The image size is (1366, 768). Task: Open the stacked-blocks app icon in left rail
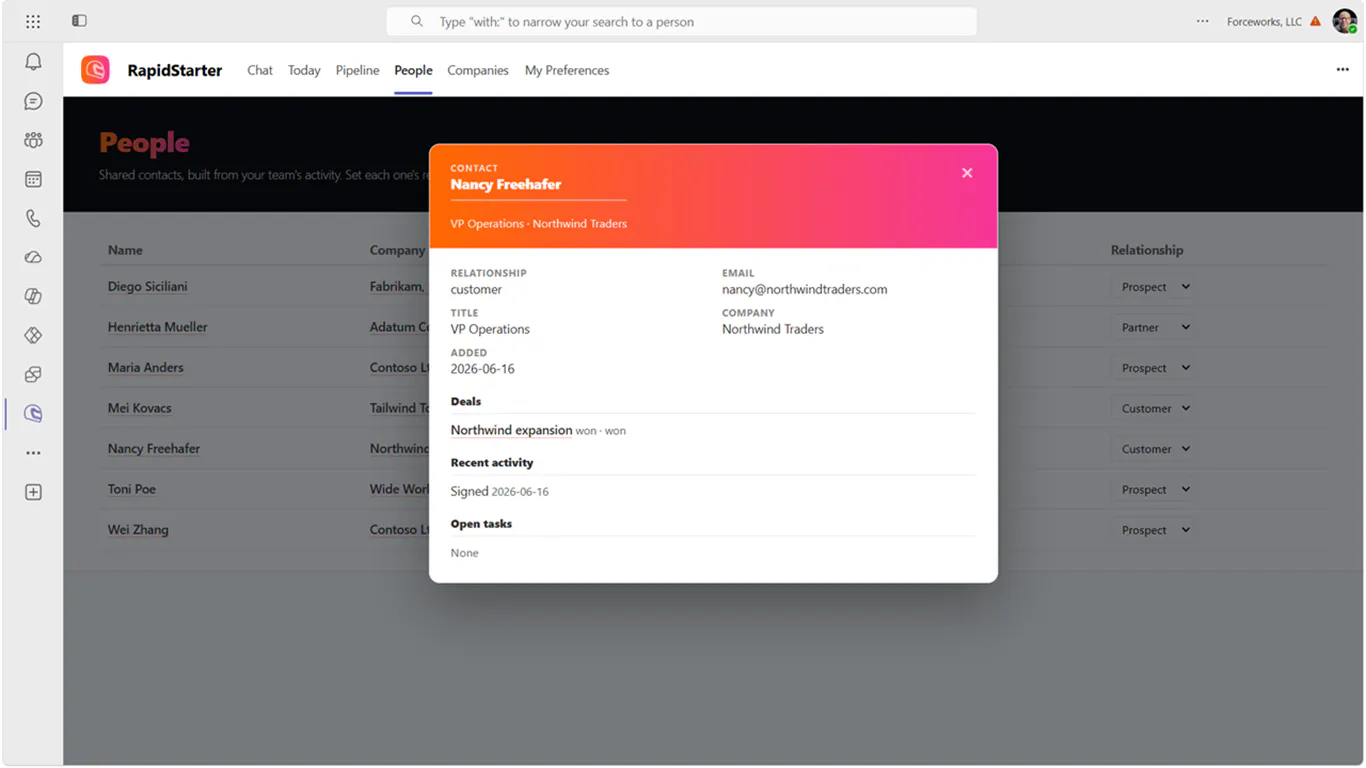tap(33, 374)
